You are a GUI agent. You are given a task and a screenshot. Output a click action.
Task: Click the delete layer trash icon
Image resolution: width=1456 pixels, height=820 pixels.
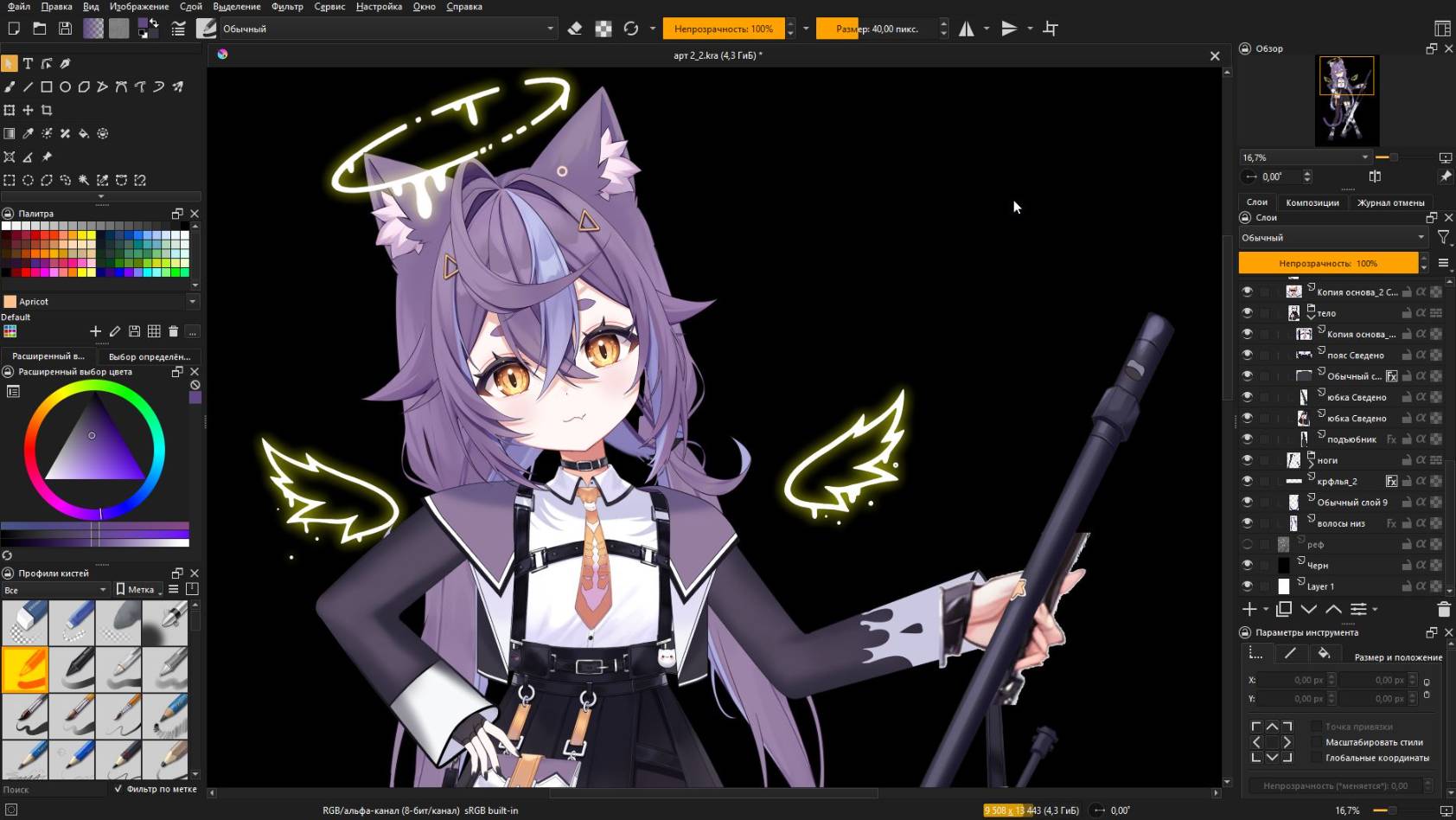1443,610
